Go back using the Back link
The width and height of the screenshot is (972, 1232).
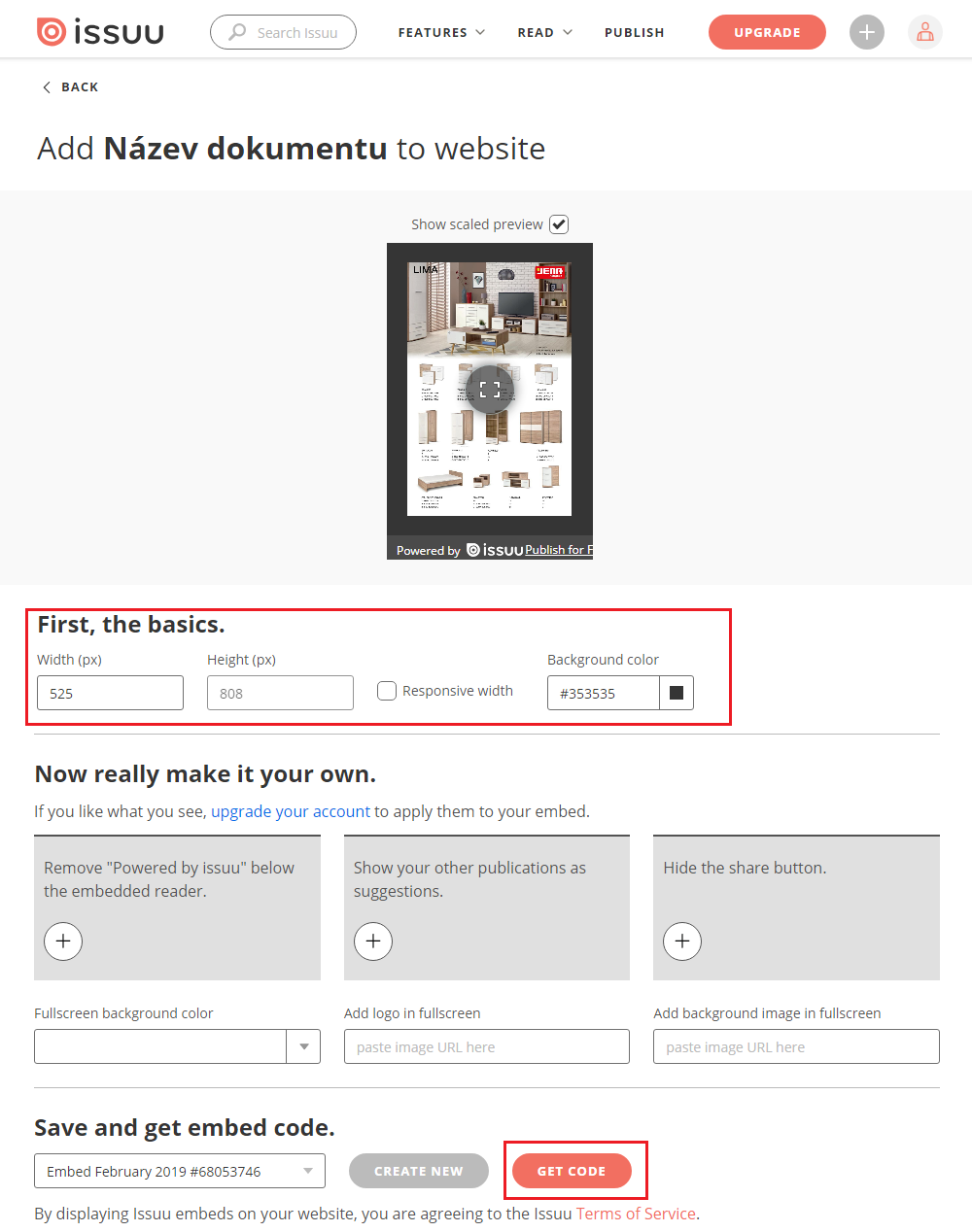[x=70, y=87]
